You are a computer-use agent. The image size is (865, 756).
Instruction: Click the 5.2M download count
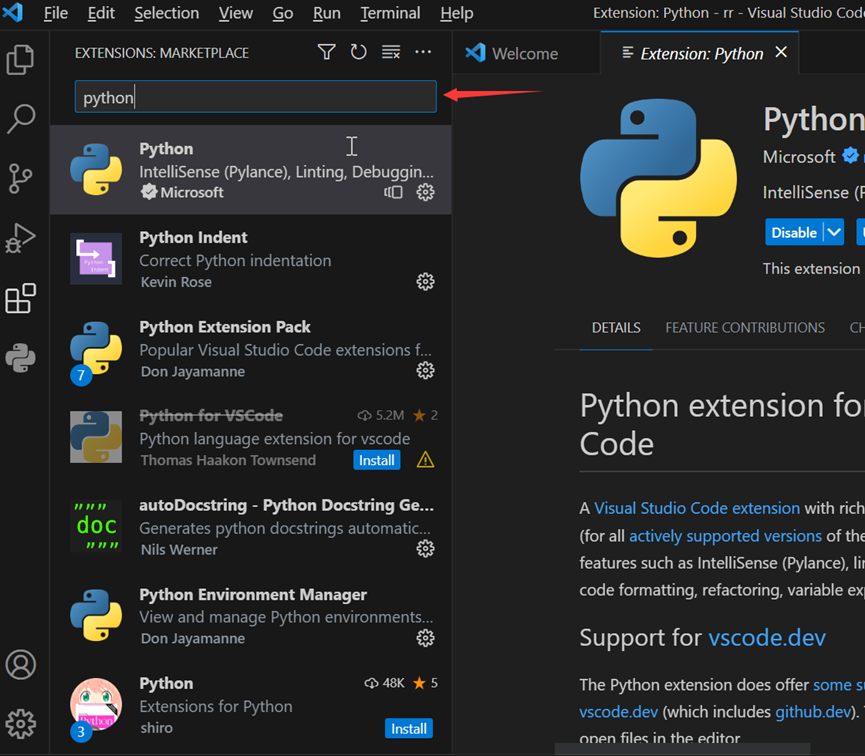pyautogui.click(x=382, y=415)
